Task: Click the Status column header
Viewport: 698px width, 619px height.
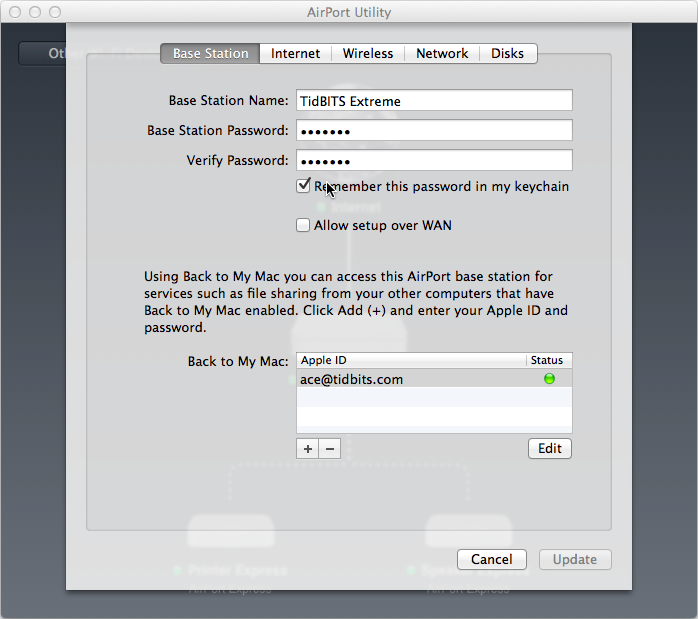Action: (x=549, y=360)
